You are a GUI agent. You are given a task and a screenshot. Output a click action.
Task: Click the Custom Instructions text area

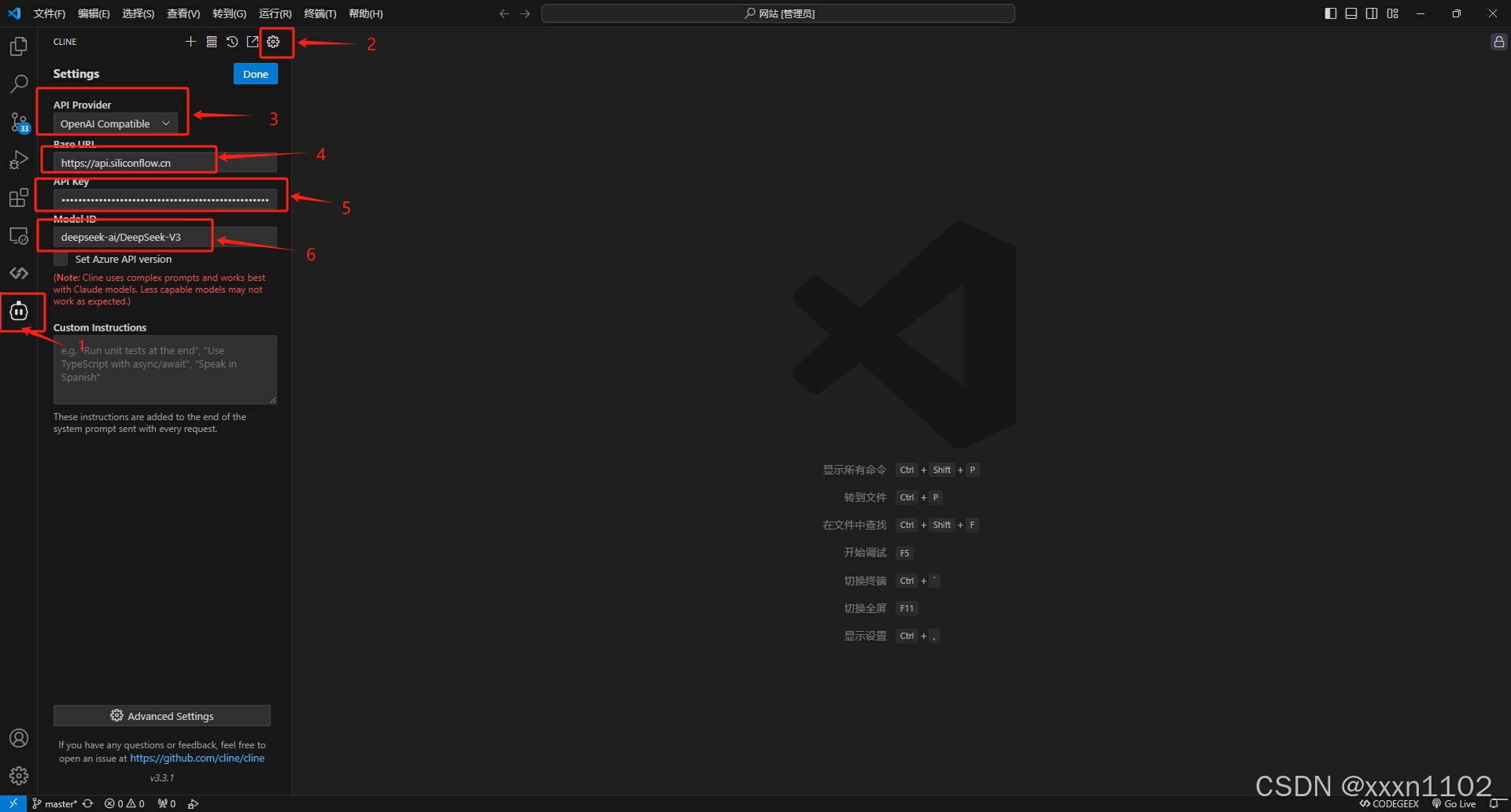(x=165, y=370)
